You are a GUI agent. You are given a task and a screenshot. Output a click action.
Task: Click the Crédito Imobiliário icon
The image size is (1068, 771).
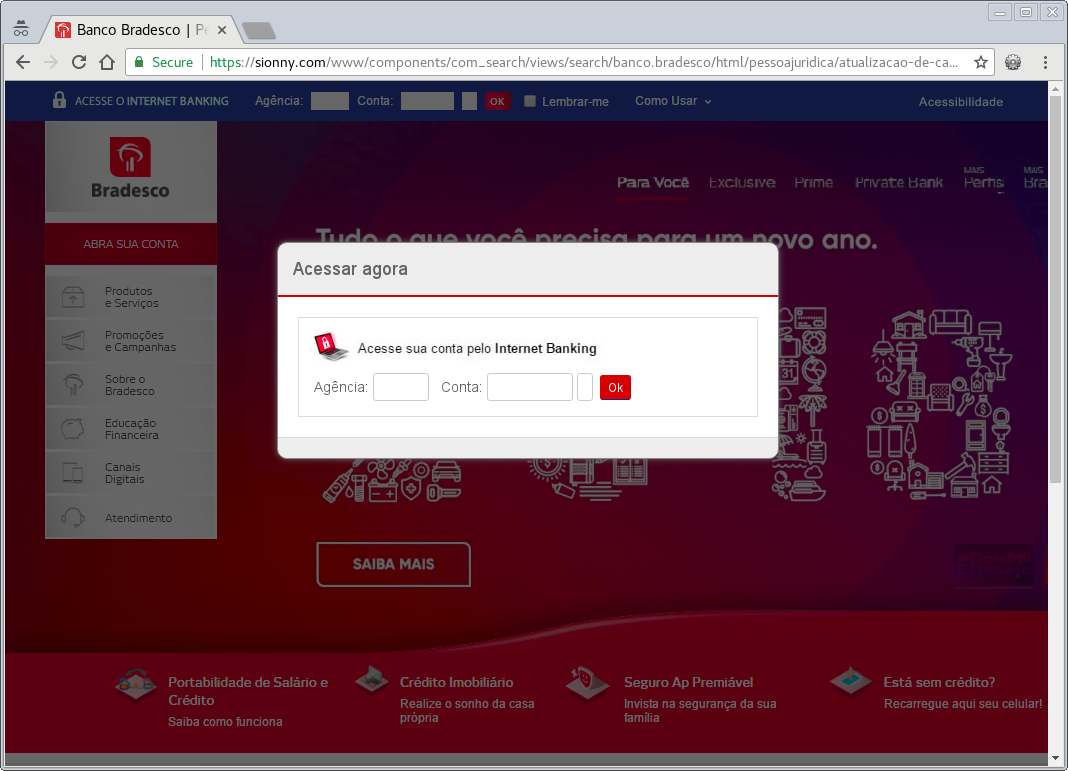point(372,679)
